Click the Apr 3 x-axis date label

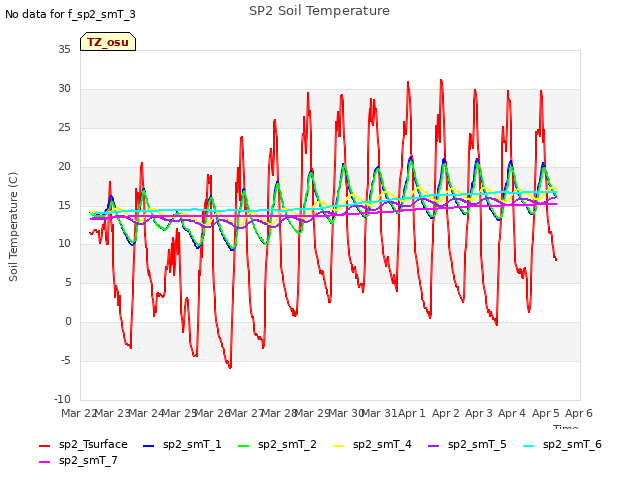tap(479, 413)
